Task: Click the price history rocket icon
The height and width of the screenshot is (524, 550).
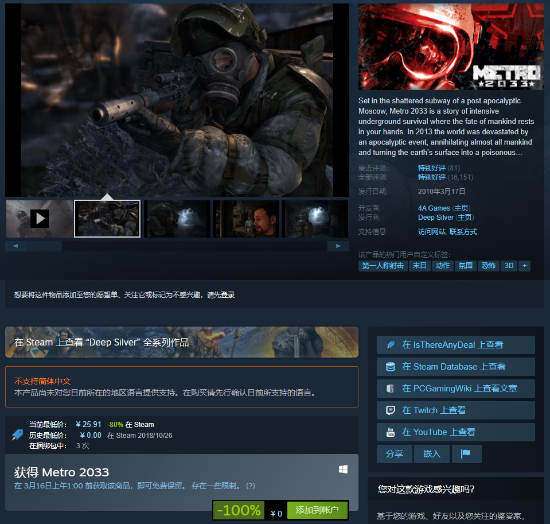Action: pos(18,435)
